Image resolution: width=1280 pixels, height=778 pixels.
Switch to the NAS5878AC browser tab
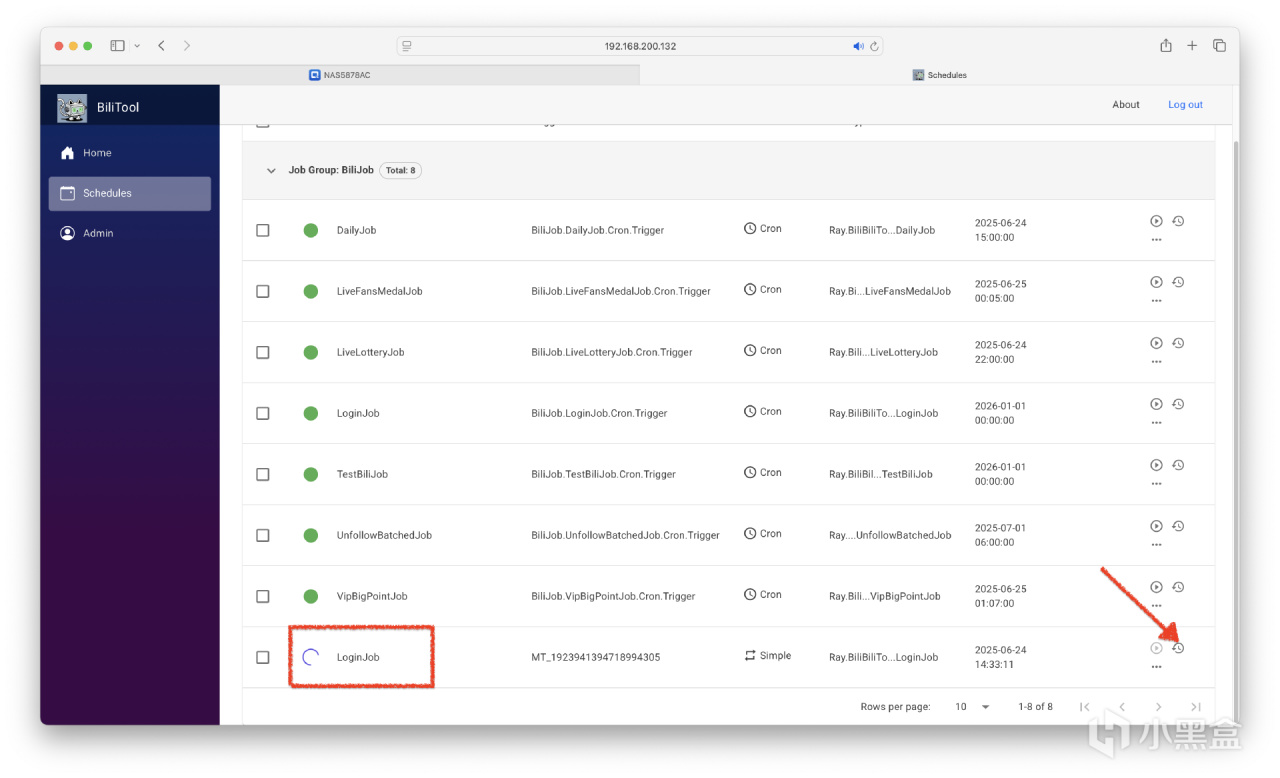click(340, 75)
